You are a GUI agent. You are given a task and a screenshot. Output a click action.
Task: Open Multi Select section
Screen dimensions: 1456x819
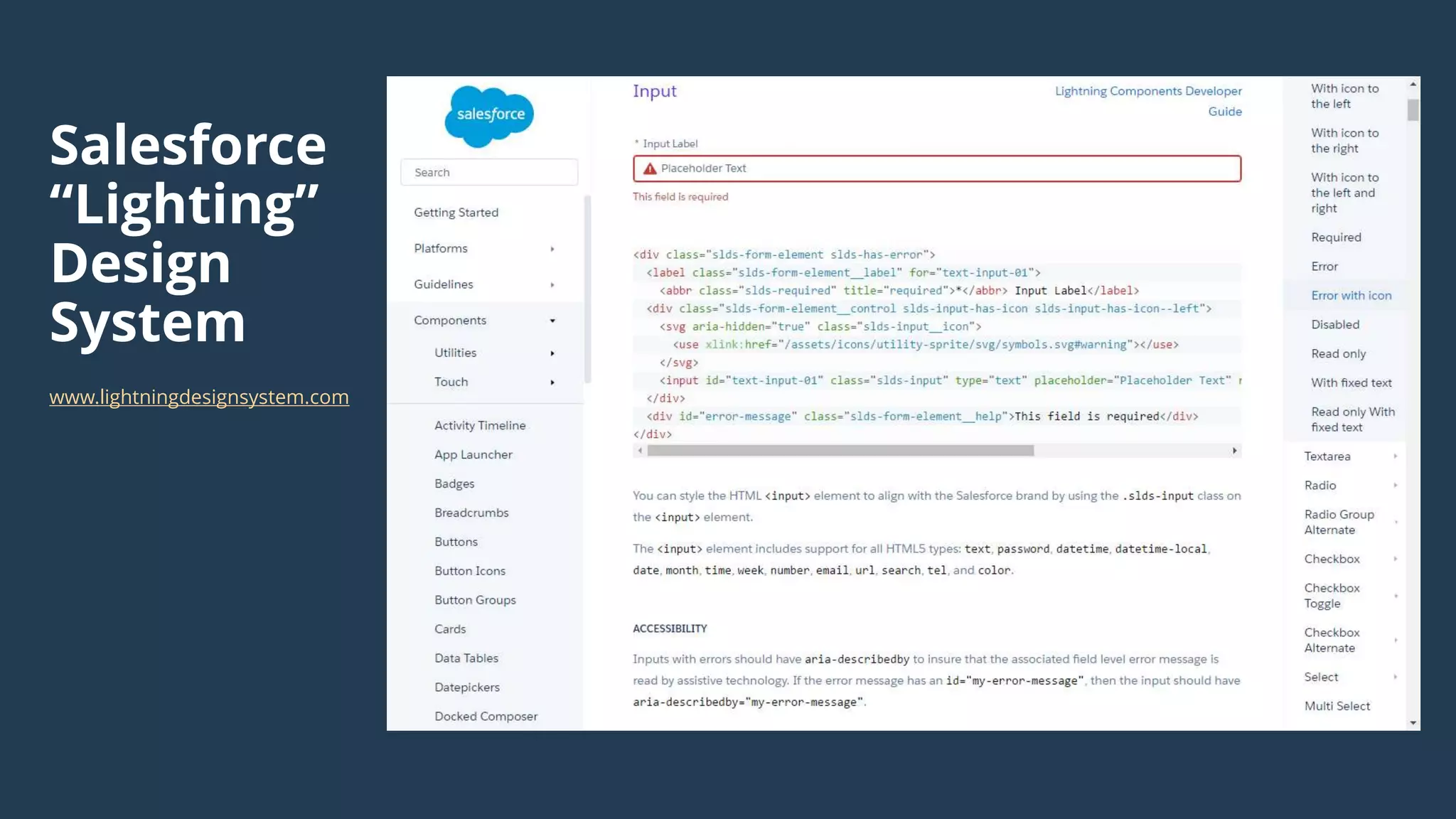coord(1337,706)
